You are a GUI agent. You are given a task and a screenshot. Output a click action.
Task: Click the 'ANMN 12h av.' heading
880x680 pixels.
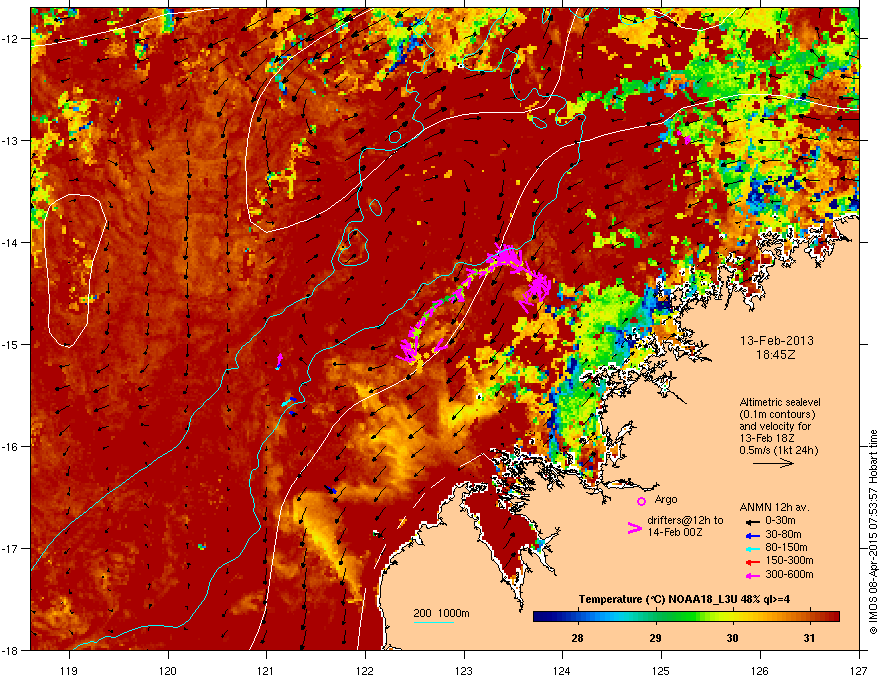774,508
